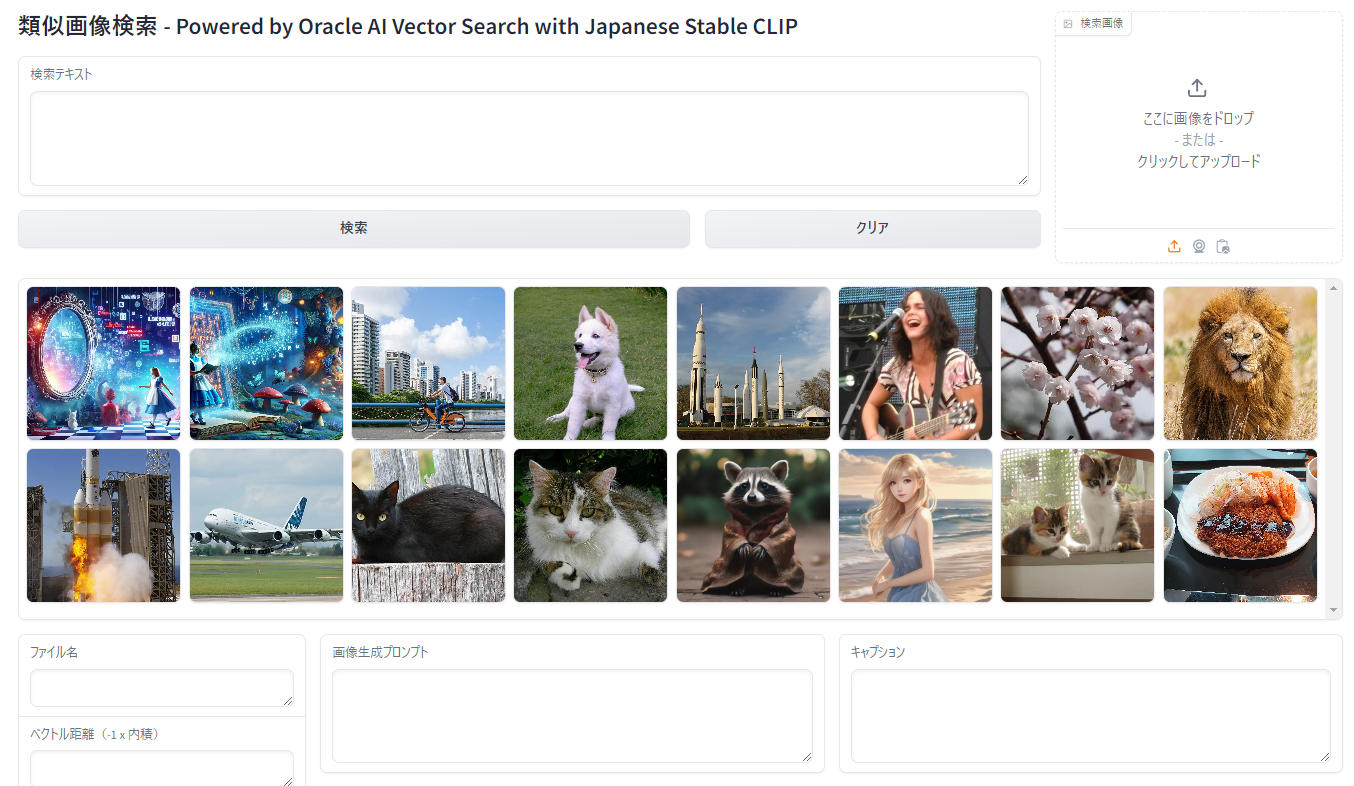Select the black cat thumbnail
Screen dimensions: 1354x786
point(428,525)
